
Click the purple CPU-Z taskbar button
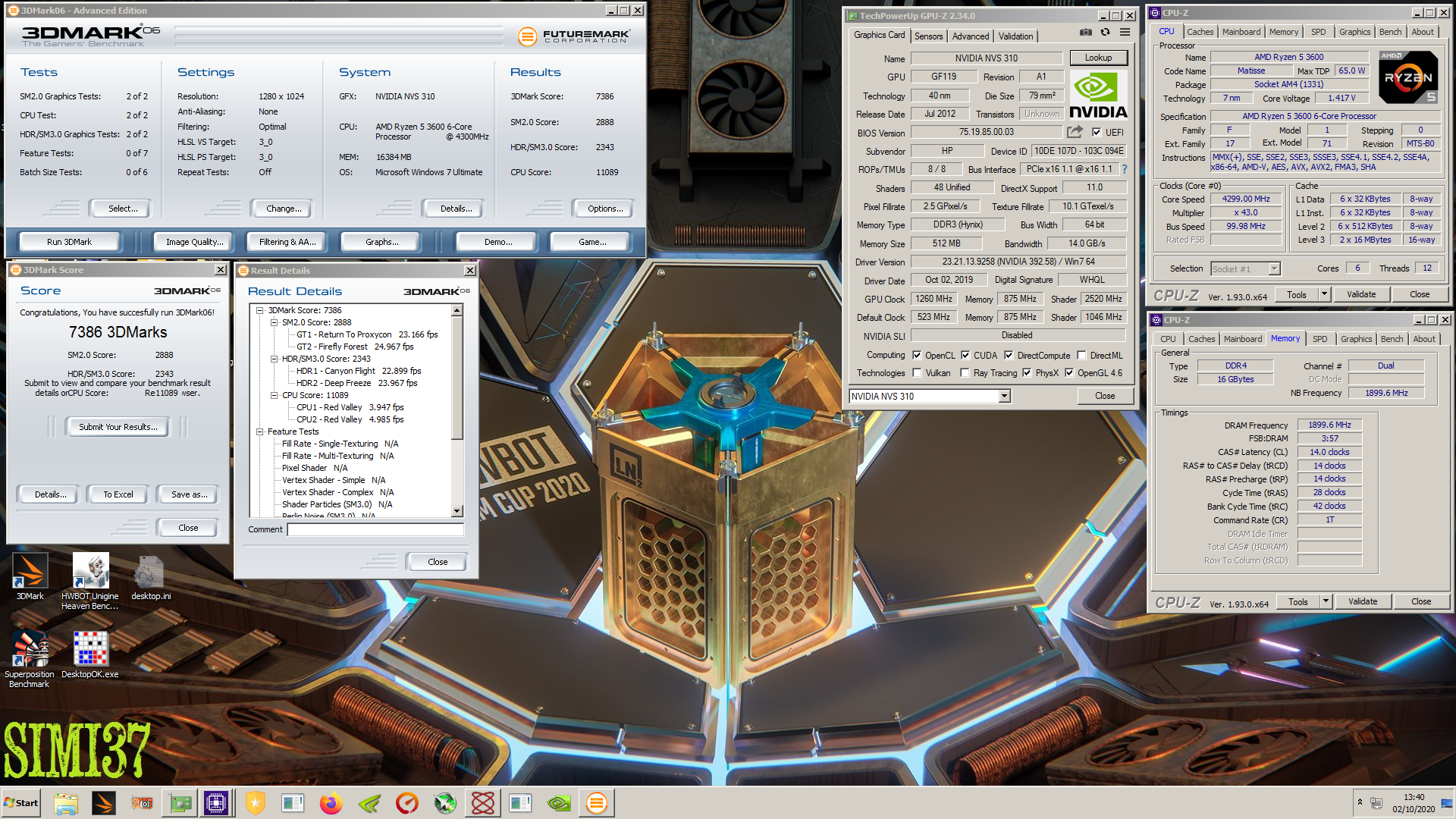[x=216, y=803]
